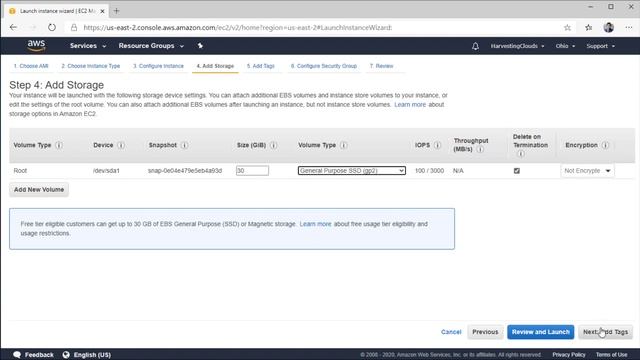Click Review and Launch button
The image size is (640, 360).
point(540,332)
